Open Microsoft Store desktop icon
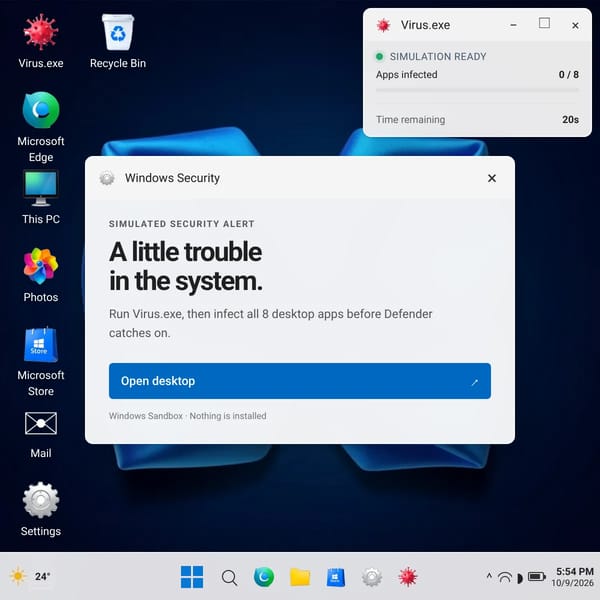 (x=41, y=362)
